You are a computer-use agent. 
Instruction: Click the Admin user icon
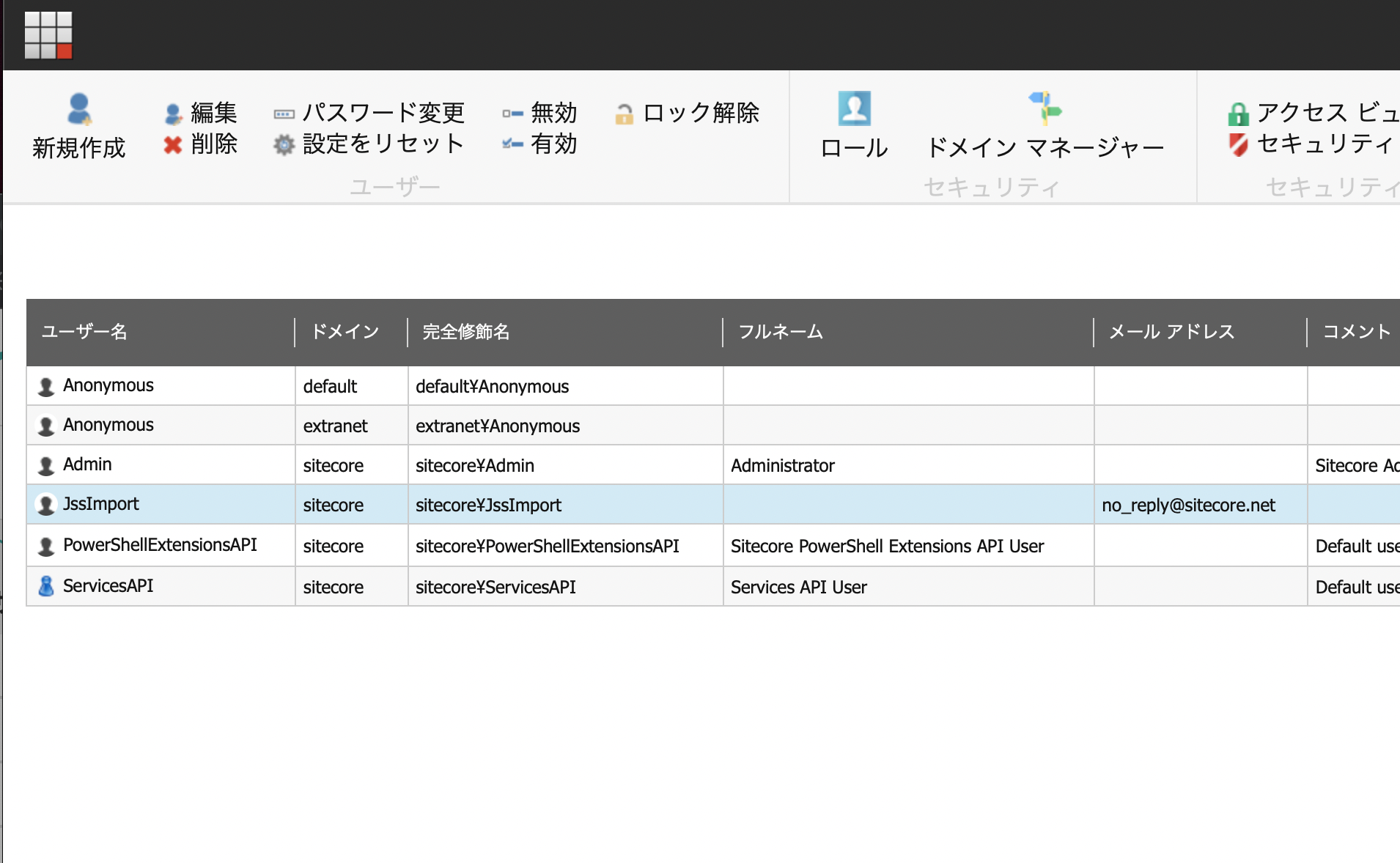[x=46, y=466]
